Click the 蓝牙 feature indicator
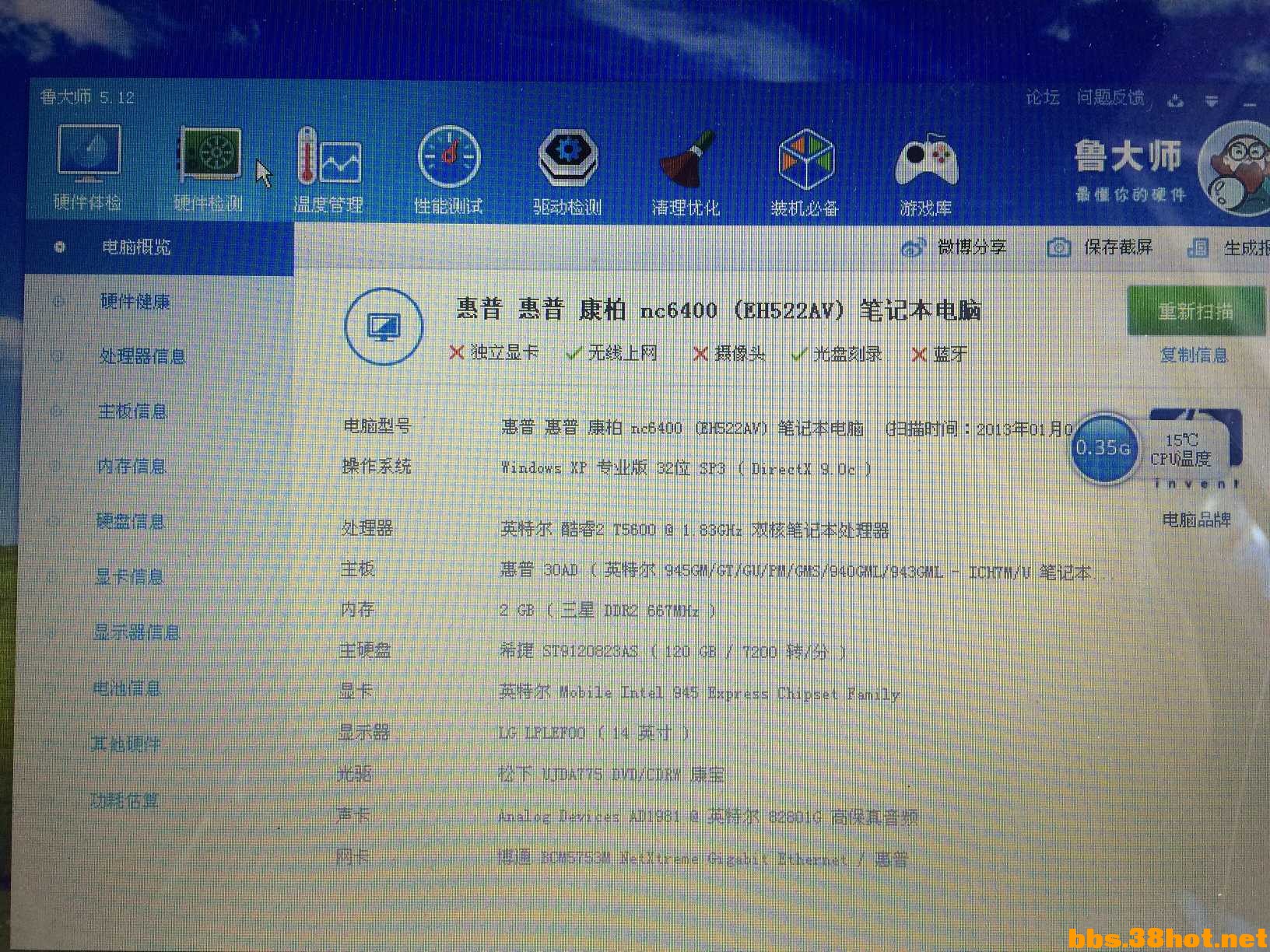The height and width of the screenshot is (952, 1270). (x=939, y=355)
